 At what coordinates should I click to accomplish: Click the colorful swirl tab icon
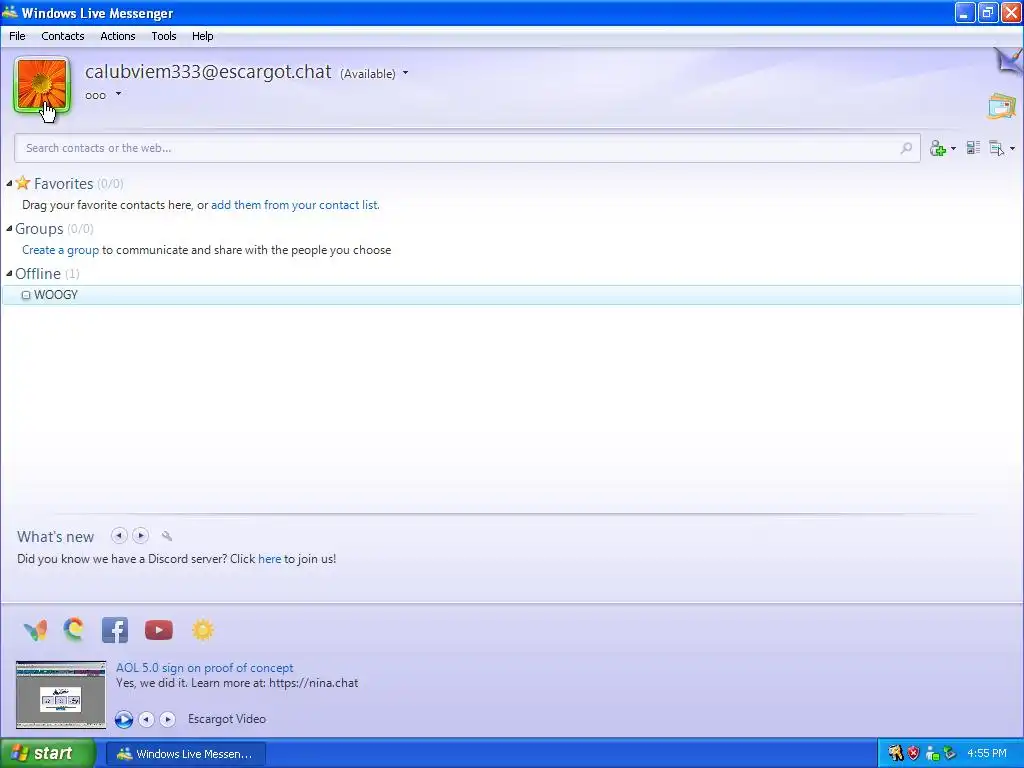[74, 630]
